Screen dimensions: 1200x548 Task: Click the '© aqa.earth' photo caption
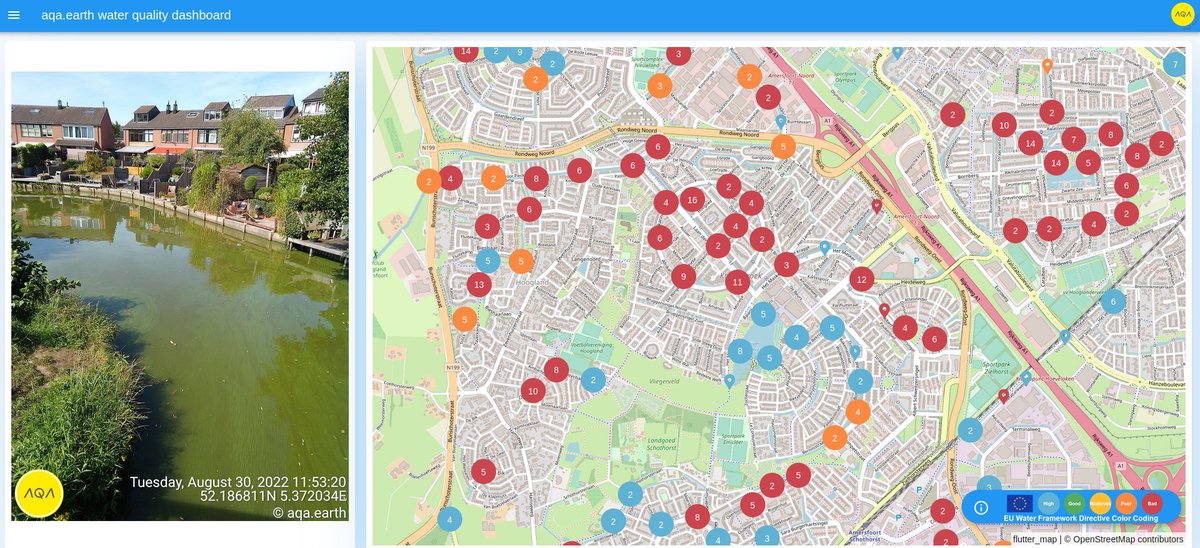(309, 513)
